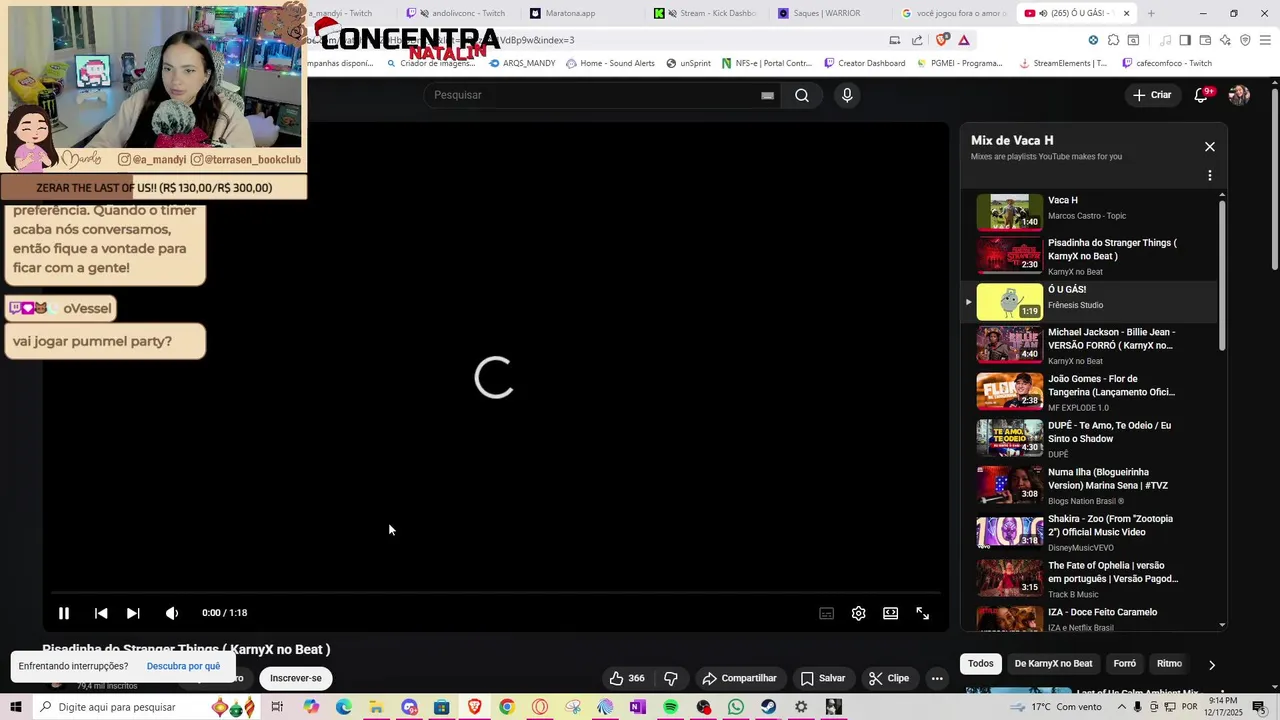This screenshot has height=720, width=1280.
Task: Open YouTube notifications bell
Action: 1202,95
